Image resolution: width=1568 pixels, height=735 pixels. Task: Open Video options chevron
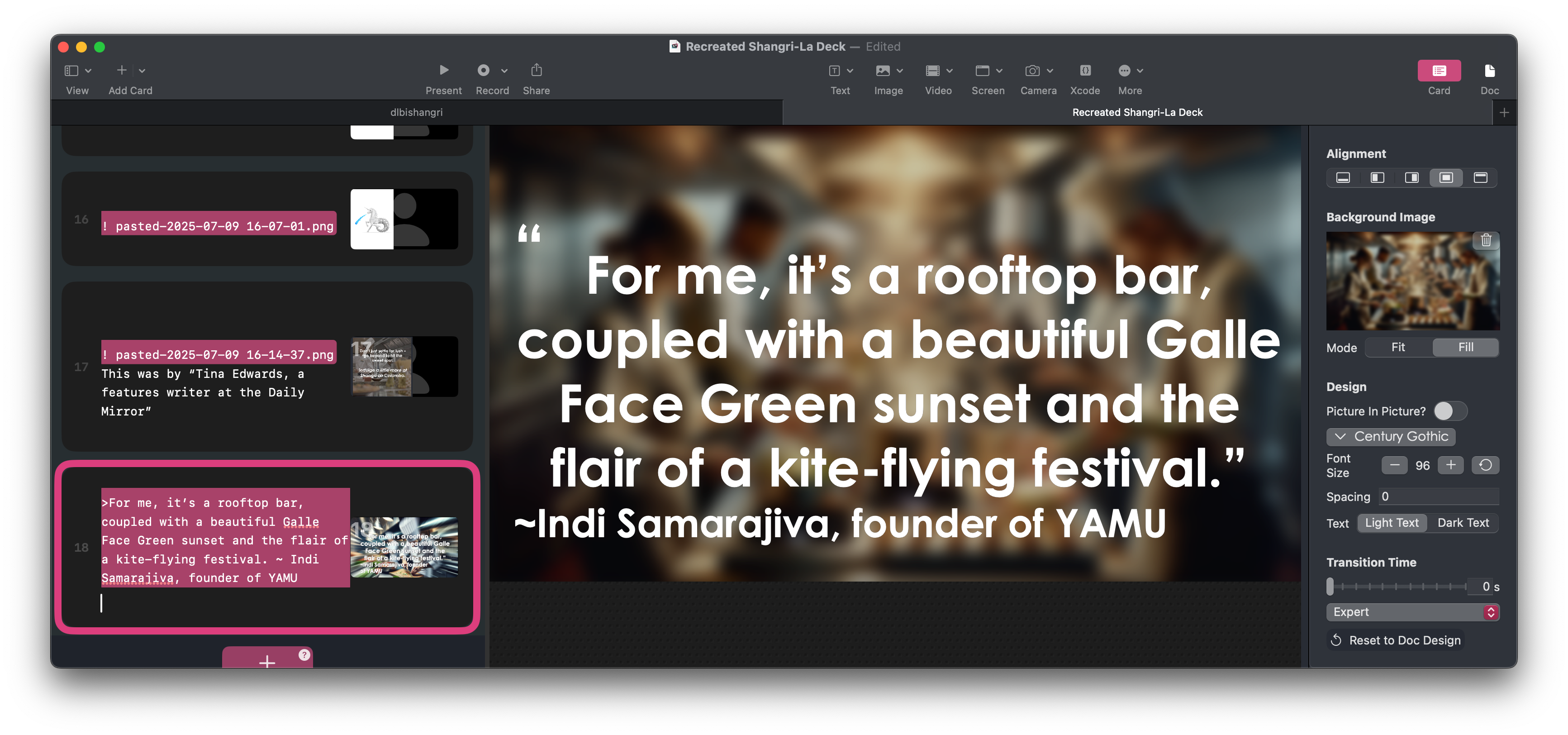pos(950,71)
